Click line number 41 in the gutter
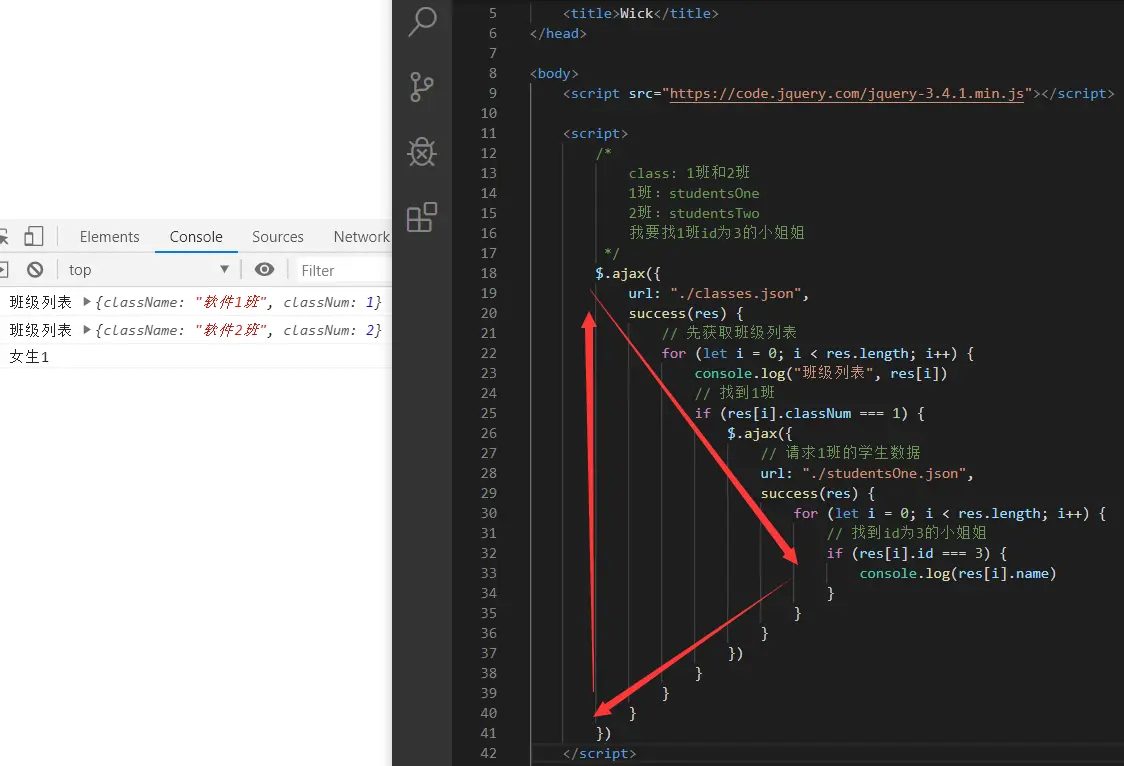This screenshot has width=1124, height=766. 488,733
